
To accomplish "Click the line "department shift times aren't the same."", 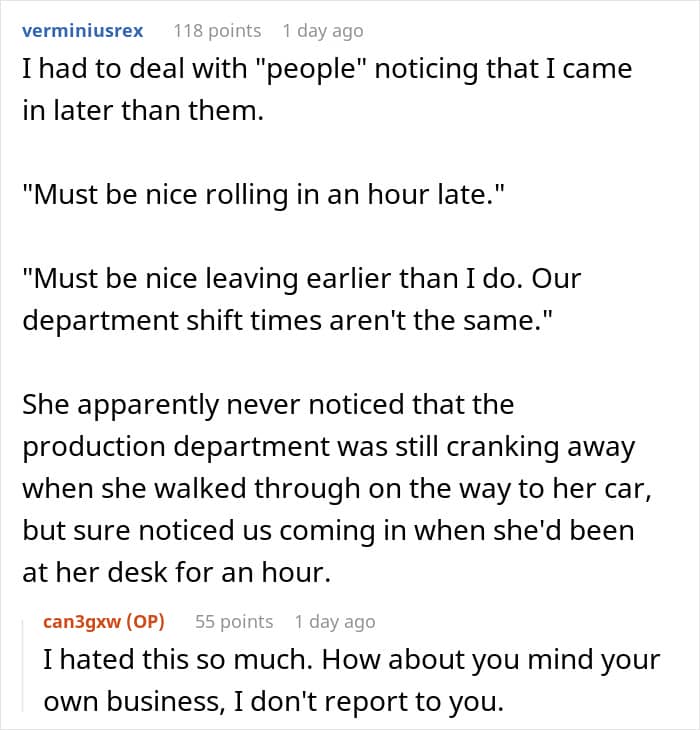I will pyautogui.click(x=287, y=321).
